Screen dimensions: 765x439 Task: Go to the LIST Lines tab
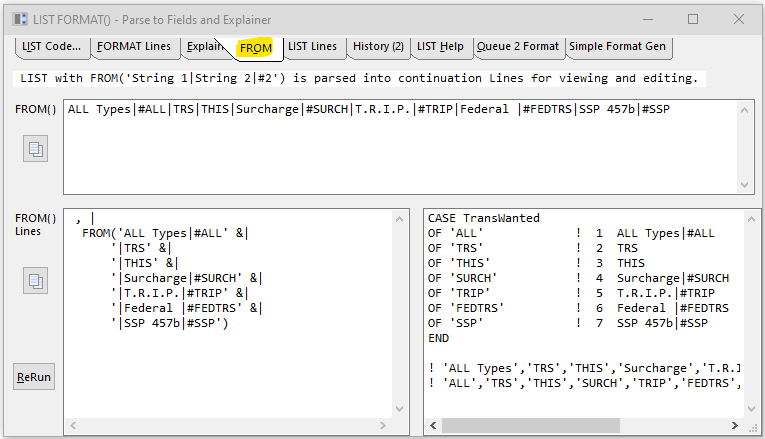[312, 47]
